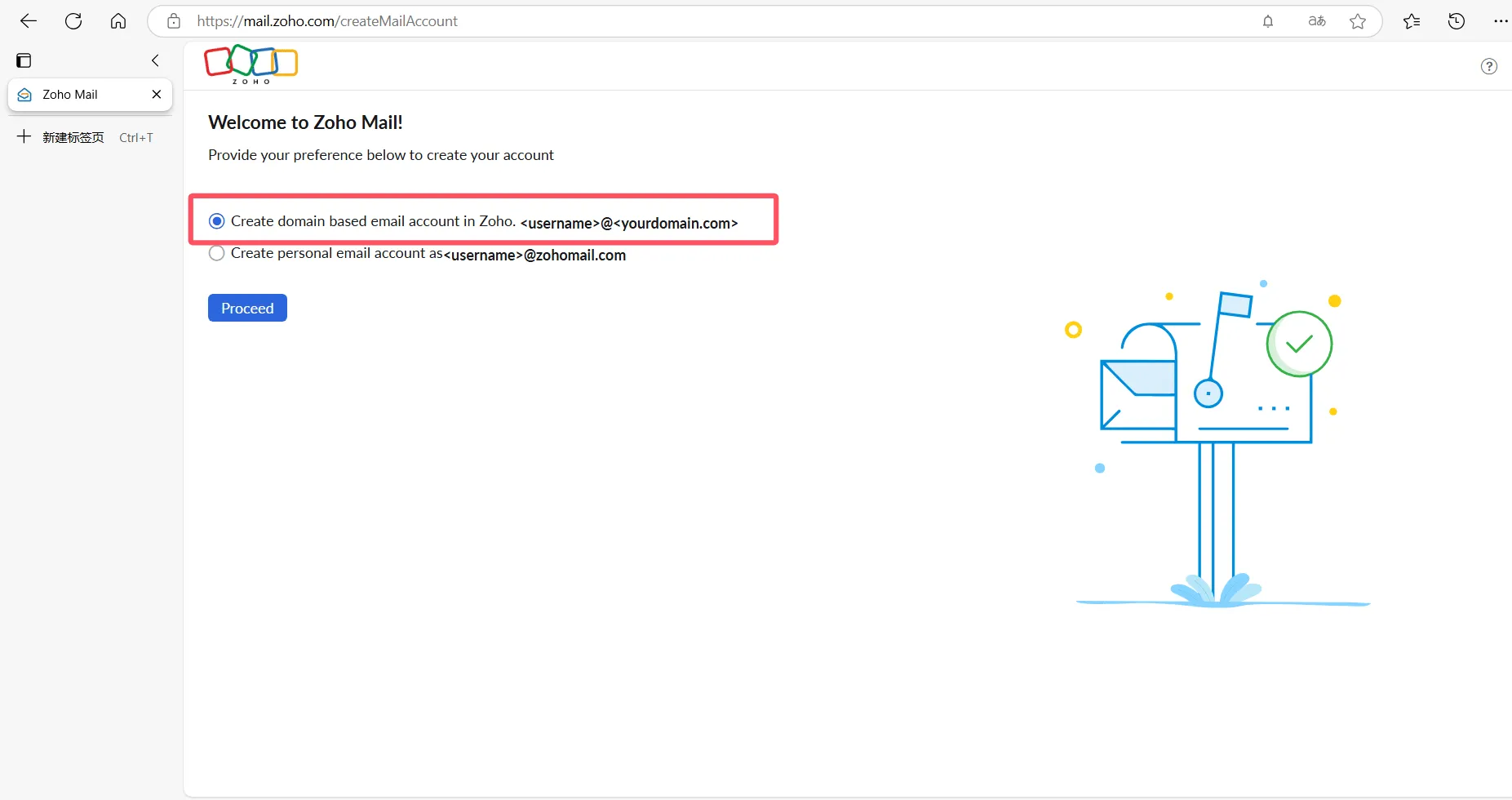Close the Zoho Mail tab
The image size is (1512, 800).
point(157,95)
